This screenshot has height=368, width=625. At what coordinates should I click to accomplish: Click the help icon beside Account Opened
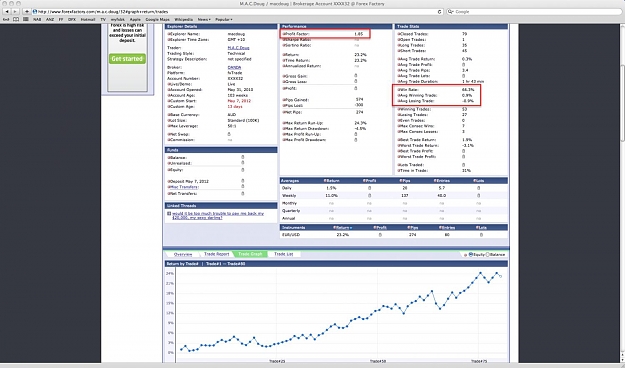169,90
